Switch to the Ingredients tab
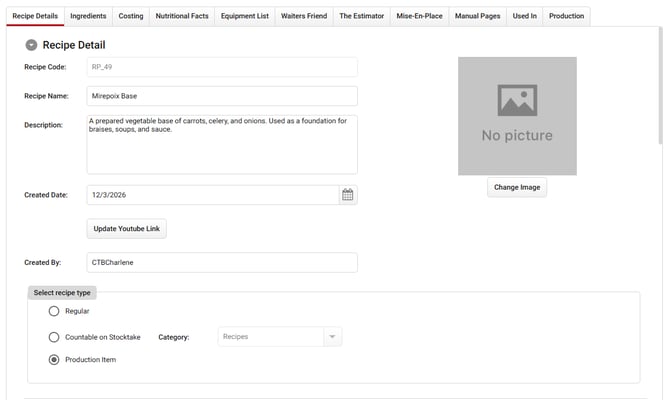Screen dimensions: 670x400 [x=88, y=16]
